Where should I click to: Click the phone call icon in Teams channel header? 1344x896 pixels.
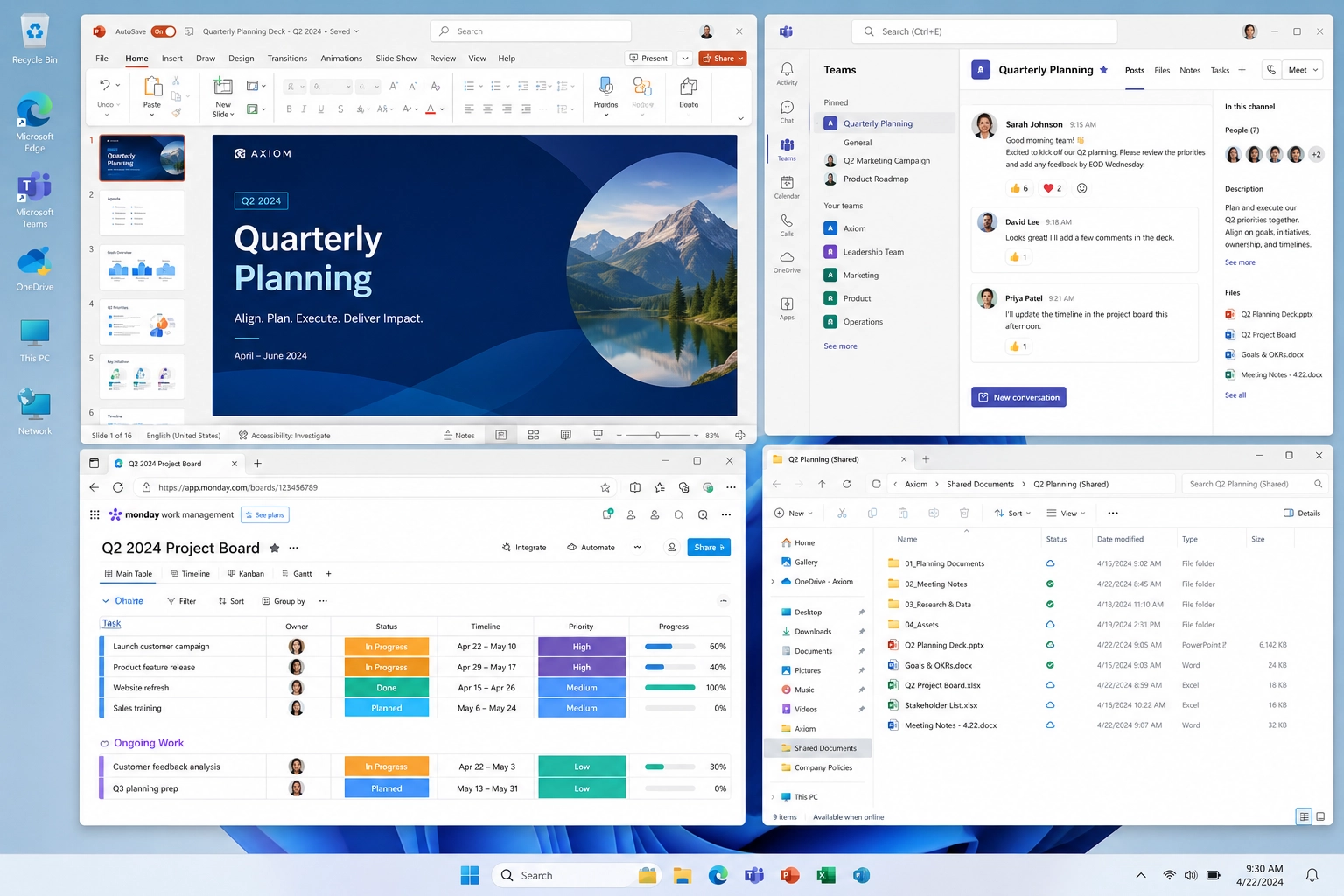pyautogui.click(x=1270, y=70)
